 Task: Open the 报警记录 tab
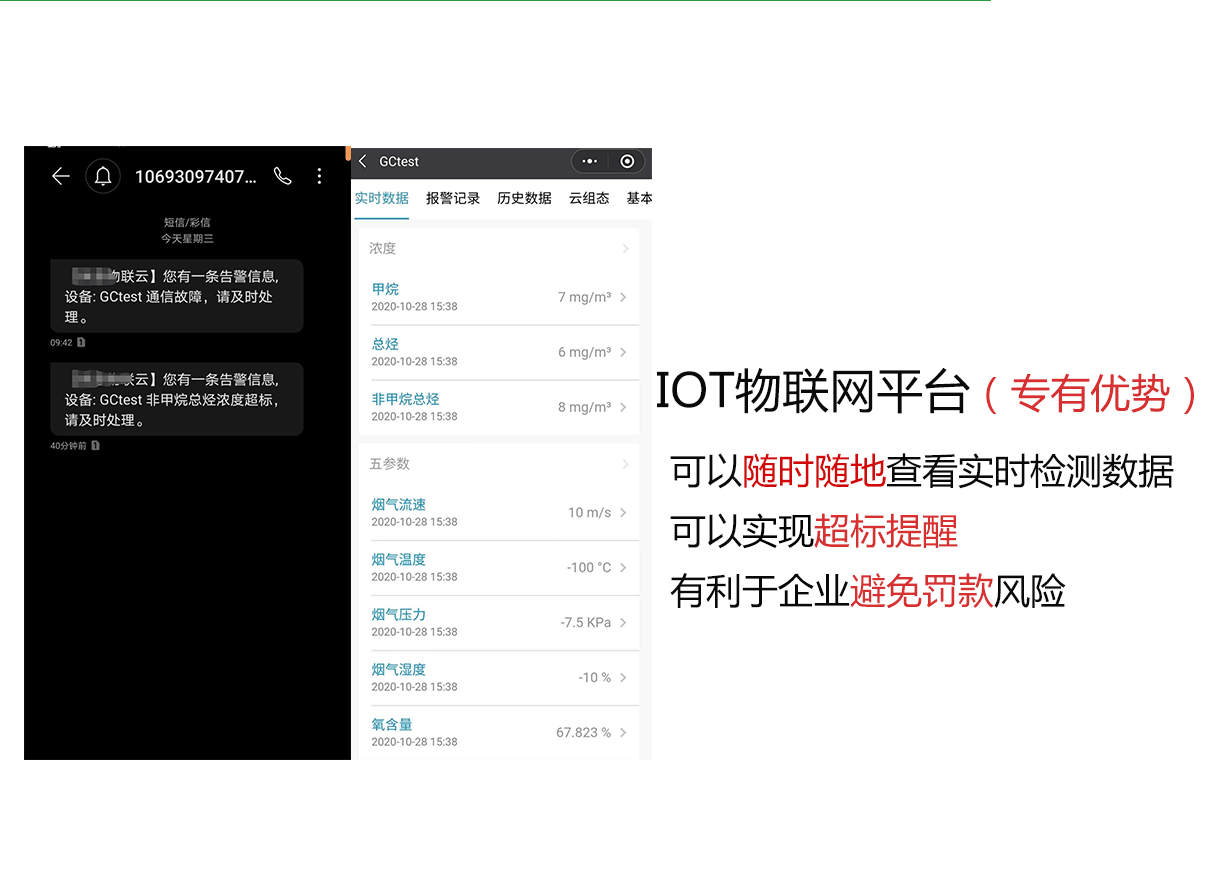(453, 198)
